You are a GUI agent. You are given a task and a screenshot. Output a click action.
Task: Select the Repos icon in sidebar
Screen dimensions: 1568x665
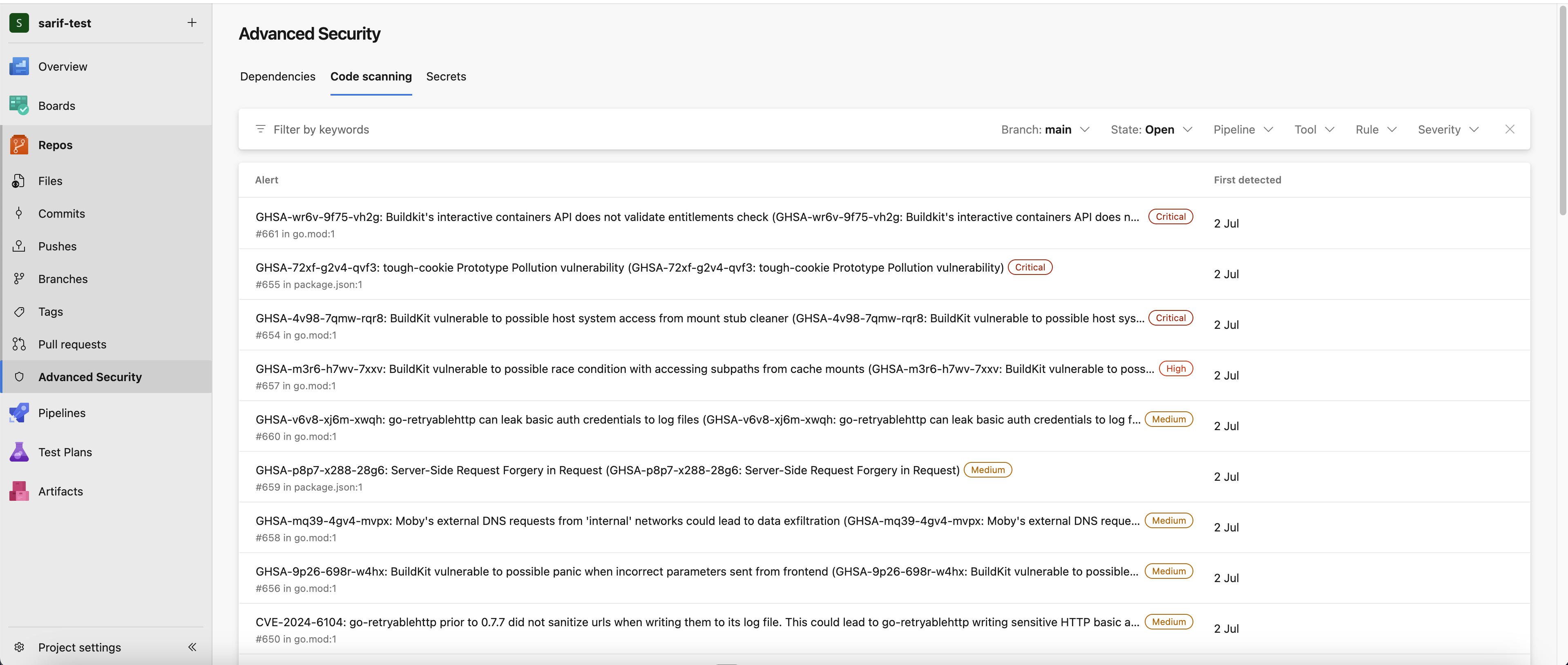(19, 145)
